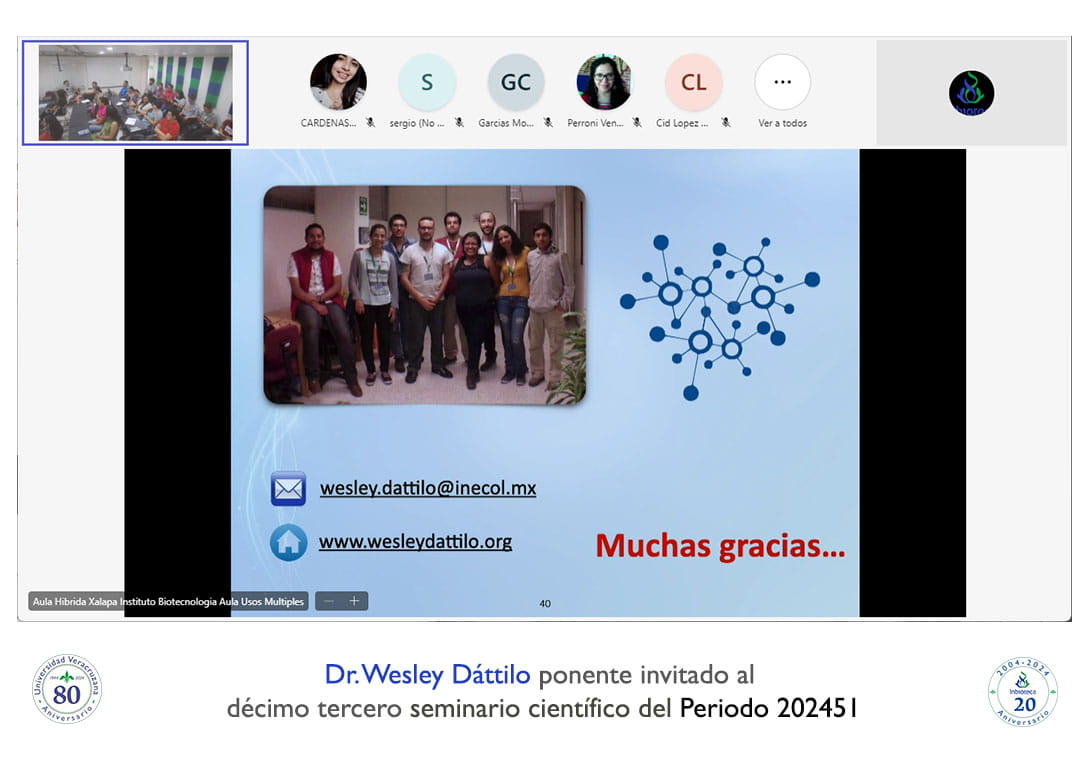The height and width of the screenshot is (760, 1090).
Task: Click the Perroni participant photo avatar
Action: 604,82
